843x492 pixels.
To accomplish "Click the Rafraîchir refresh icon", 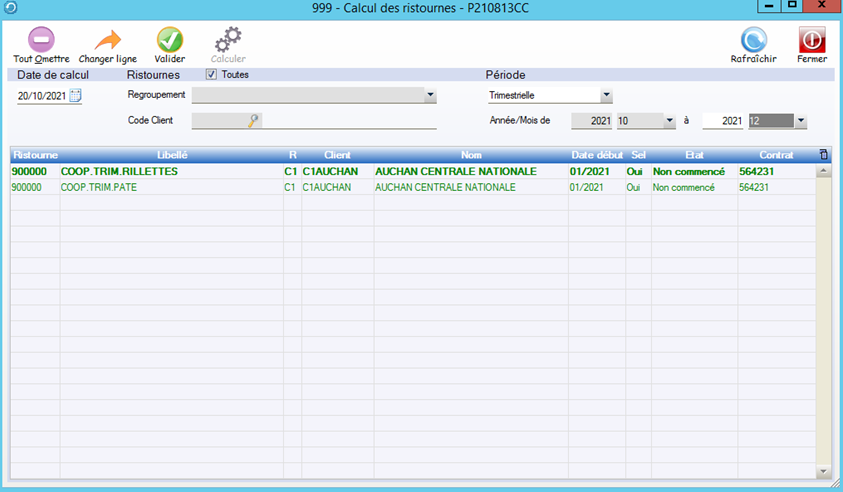I will (753, 40).
